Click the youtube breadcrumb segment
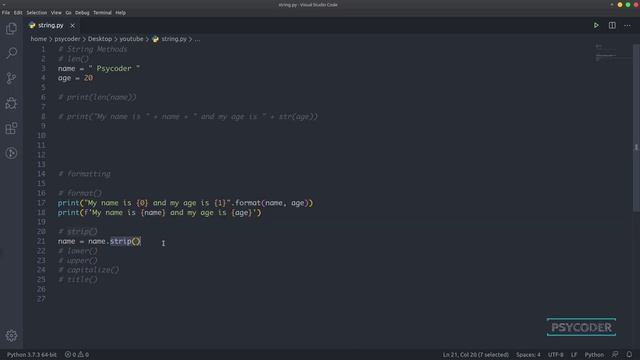Screen dimensions: 640x360 click(x=131, y=39)
